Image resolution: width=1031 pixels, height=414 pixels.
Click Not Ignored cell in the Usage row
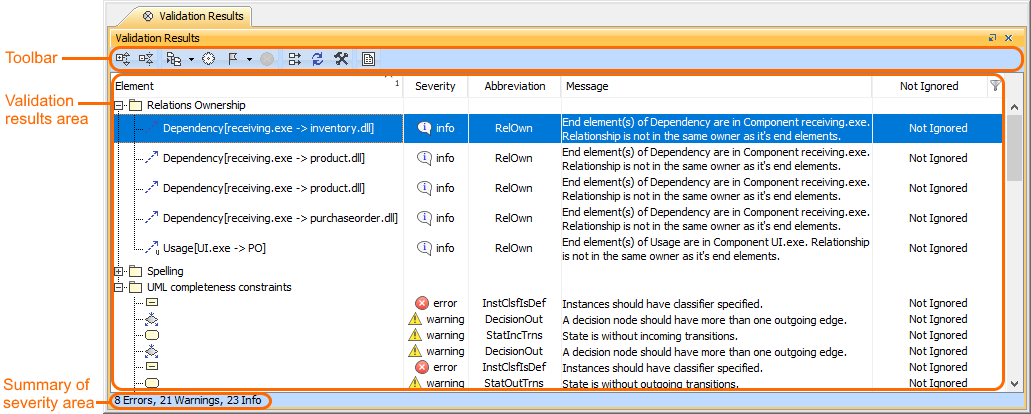point(938,248)
